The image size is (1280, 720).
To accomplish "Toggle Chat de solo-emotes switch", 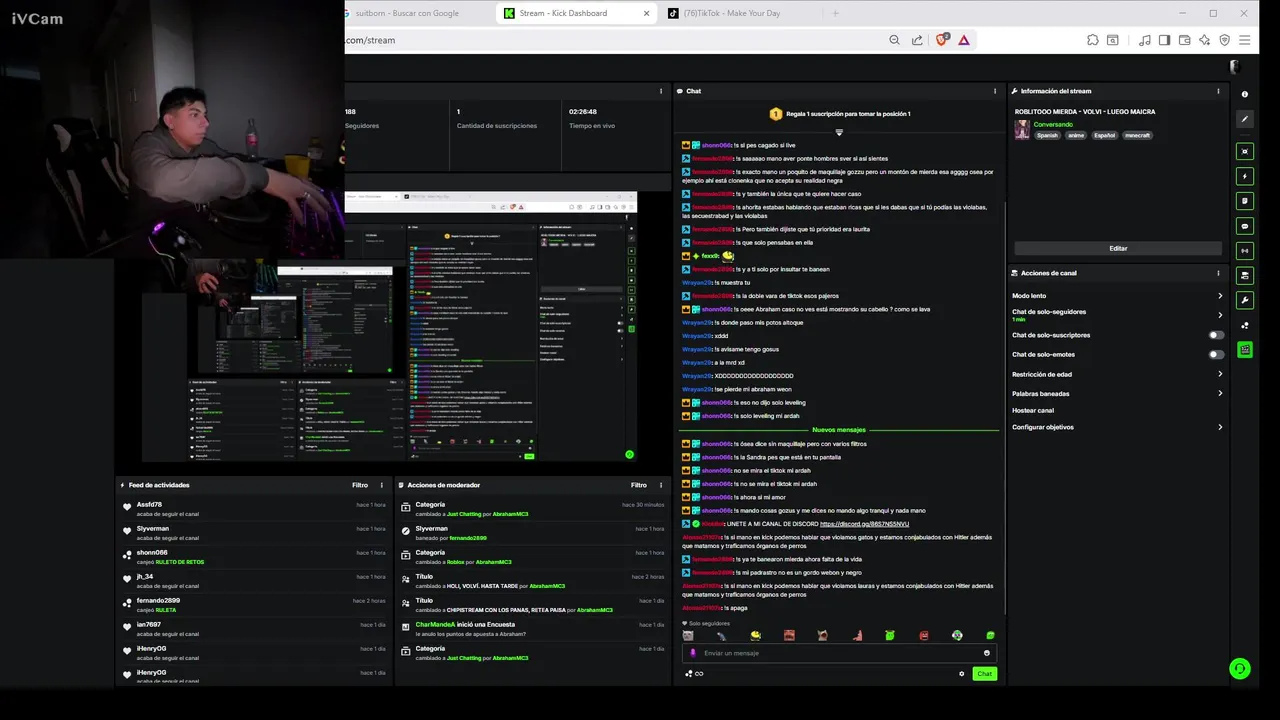I will [1216, 354].
